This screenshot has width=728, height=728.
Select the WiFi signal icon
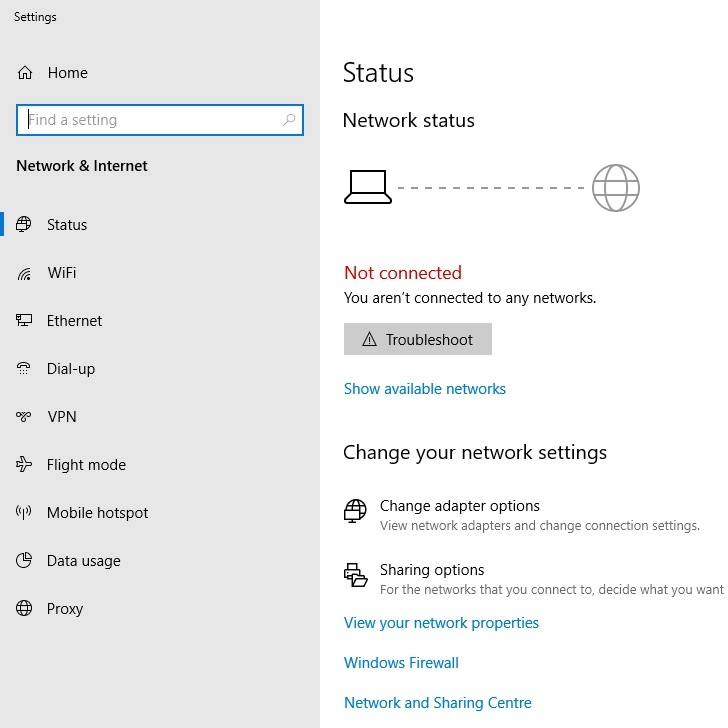point(25,273)
